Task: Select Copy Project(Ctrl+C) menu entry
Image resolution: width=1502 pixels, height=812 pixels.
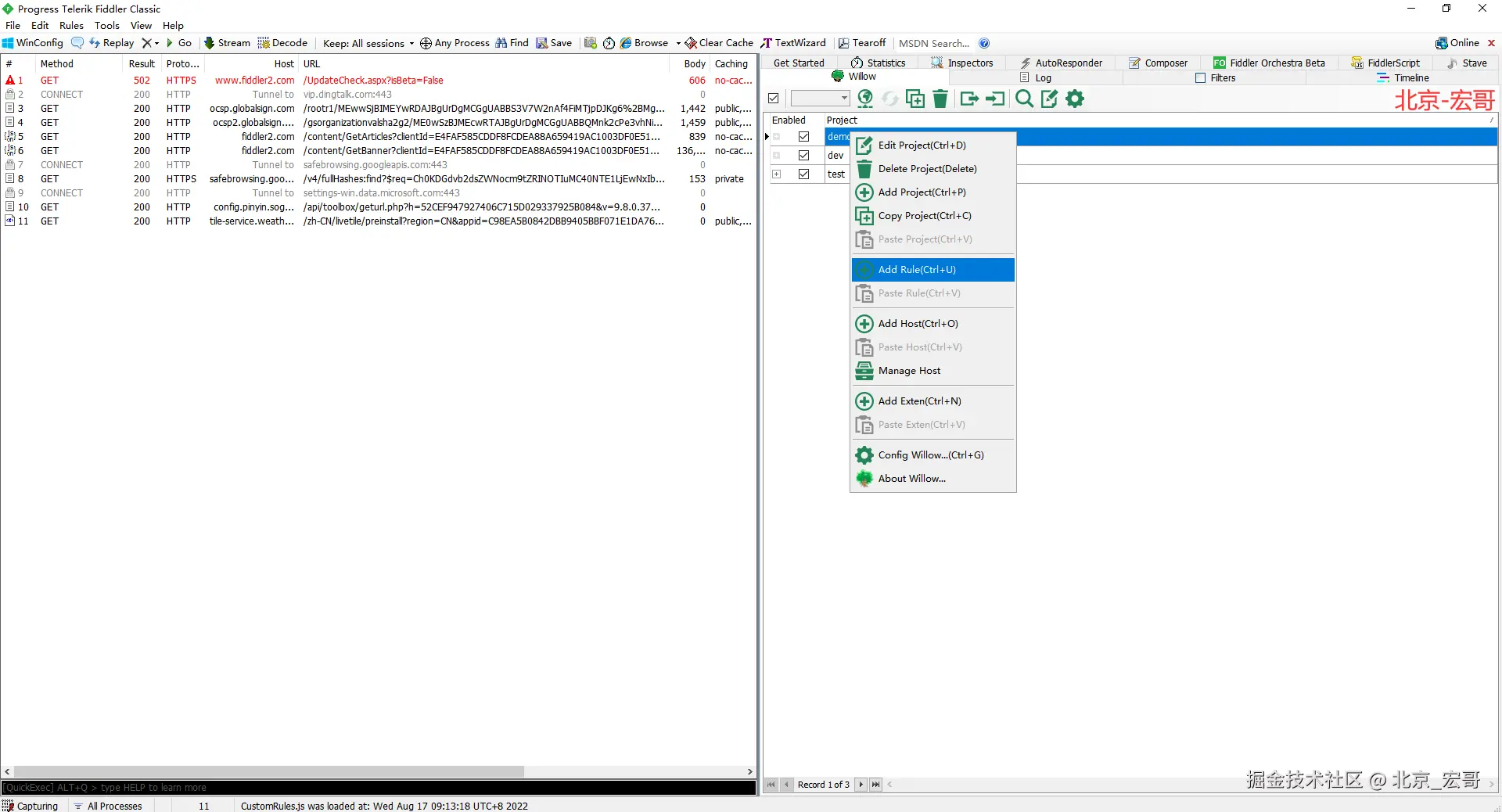Action: [932, 216]
